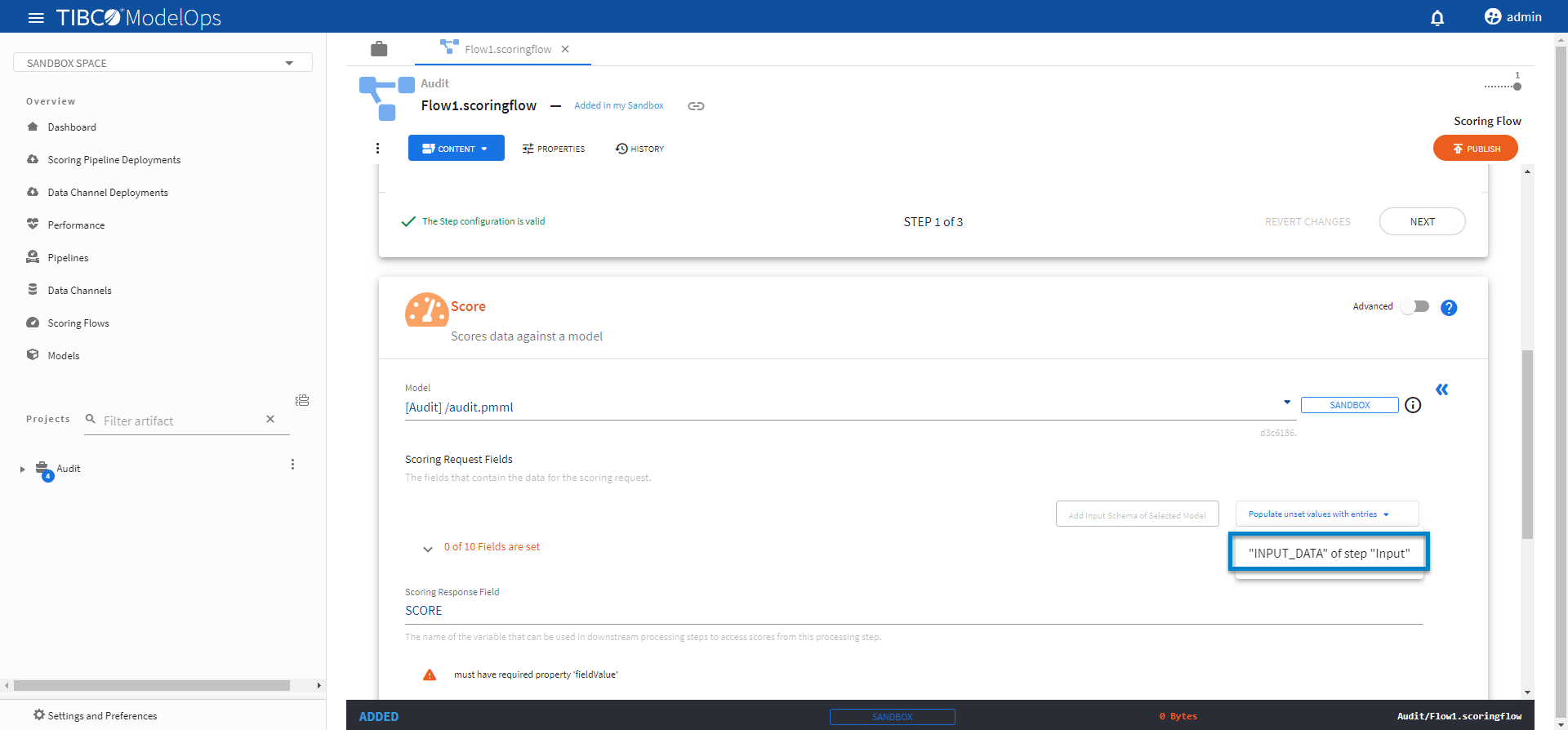The height and width of the screenshot is (730, 1568).
Task: Click the Added in my Sandbox link
Action: (x=619, y=105)
